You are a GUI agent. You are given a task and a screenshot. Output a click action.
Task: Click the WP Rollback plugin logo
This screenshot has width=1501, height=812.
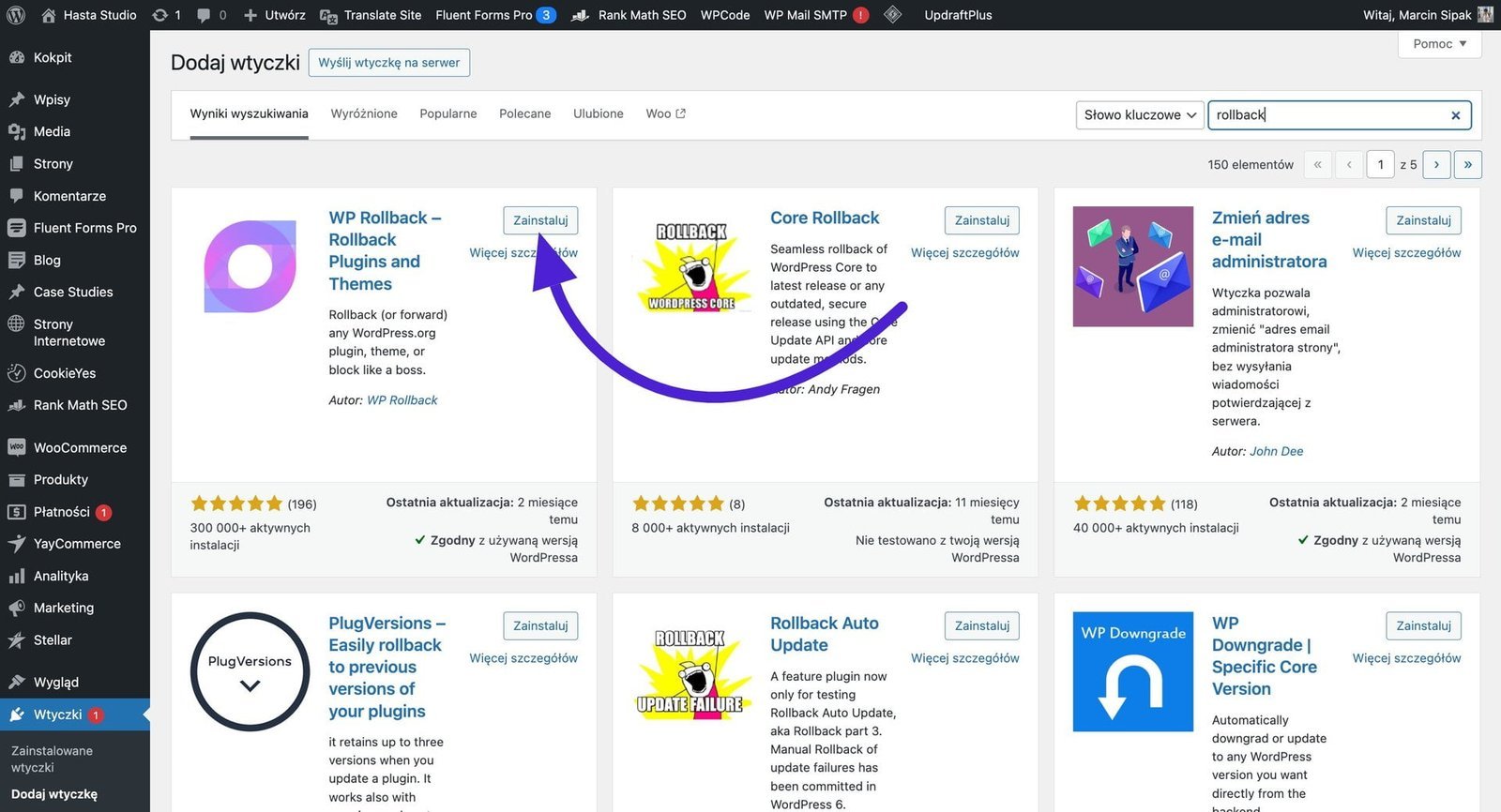point(250,267)
